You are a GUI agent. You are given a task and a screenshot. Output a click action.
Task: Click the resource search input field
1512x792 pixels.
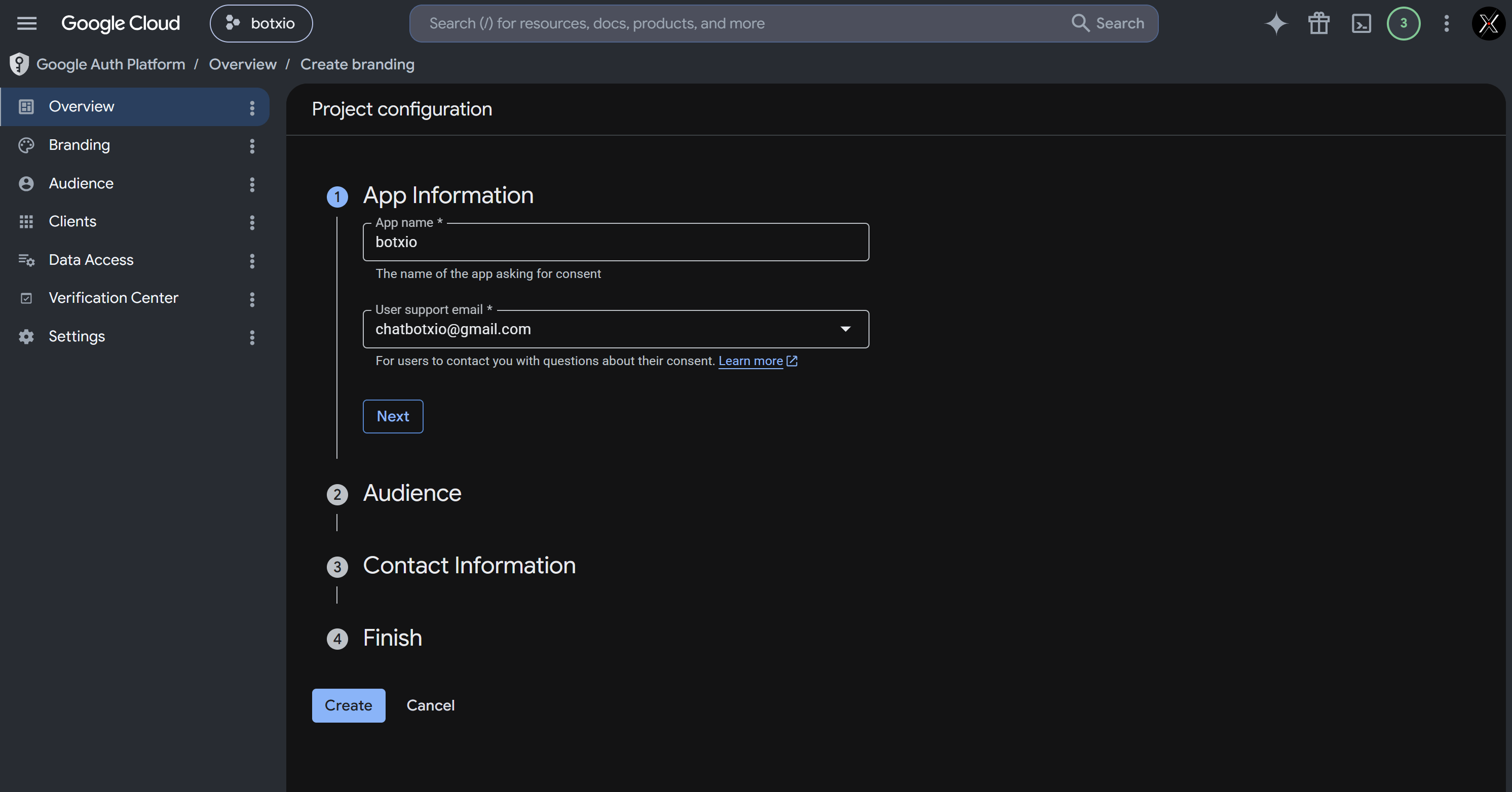(740, 23)
